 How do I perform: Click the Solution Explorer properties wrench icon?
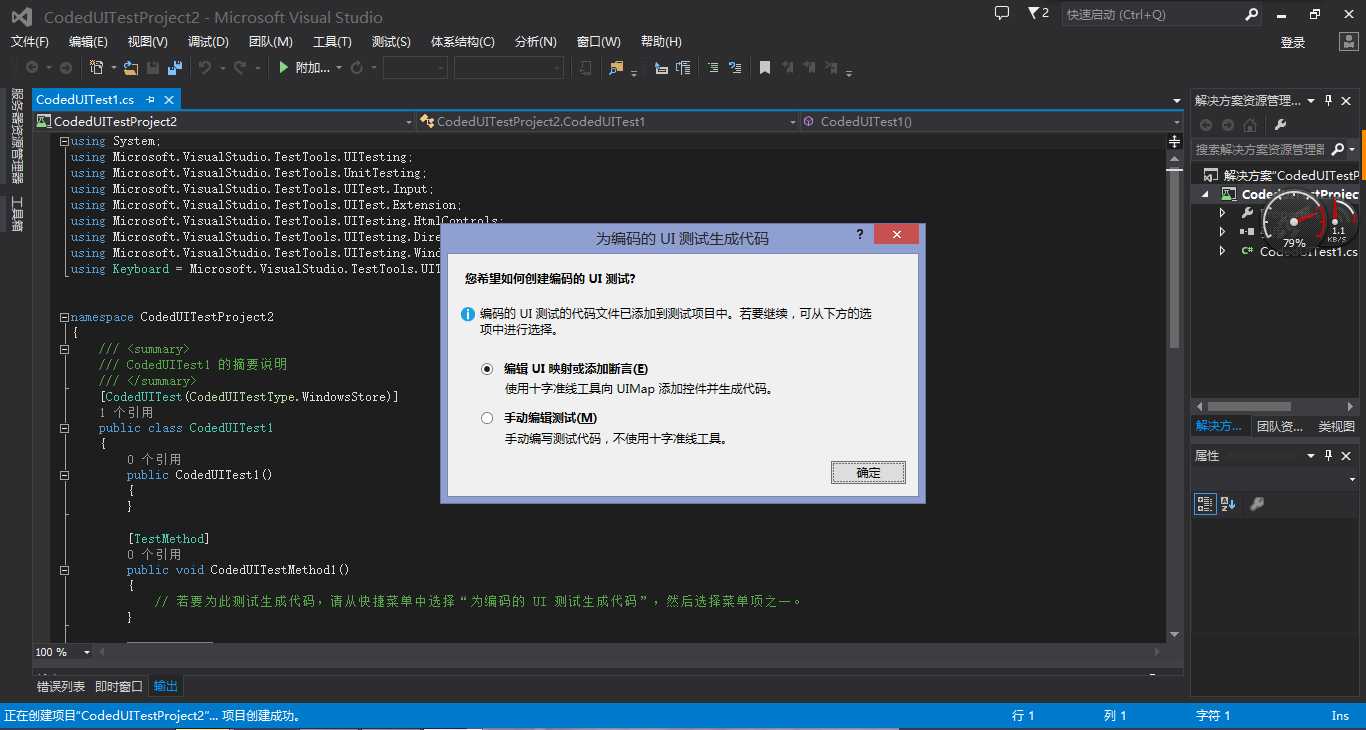tap(1280, 125)
